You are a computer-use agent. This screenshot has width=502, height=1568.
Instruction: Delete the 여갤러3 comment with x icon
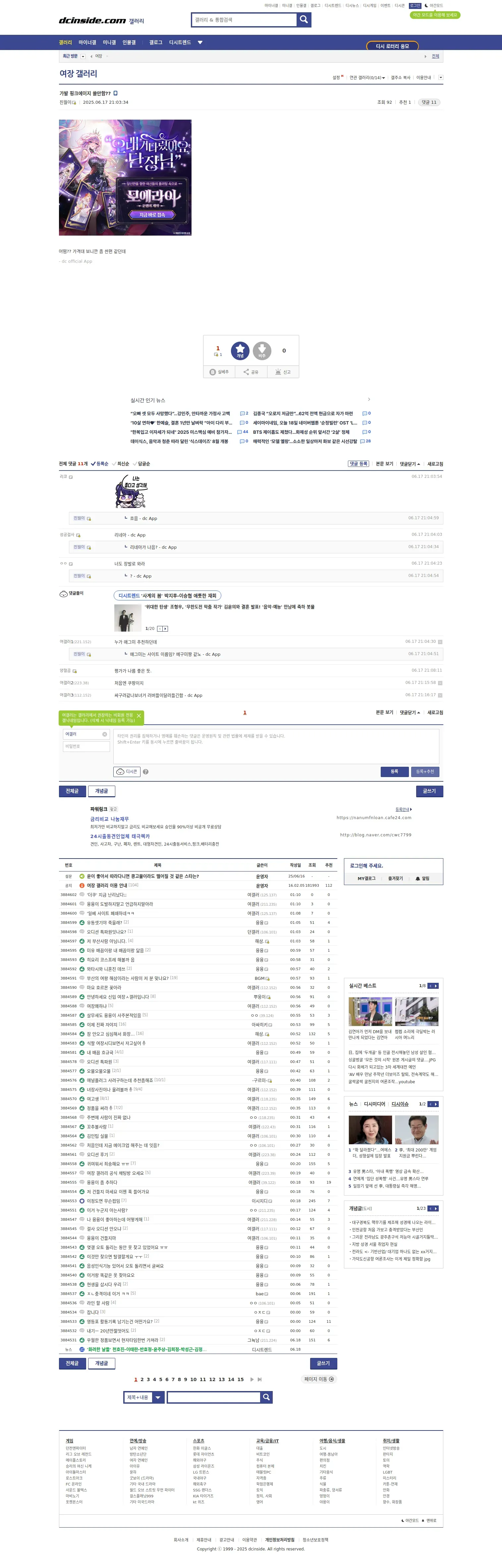(440, 695)
